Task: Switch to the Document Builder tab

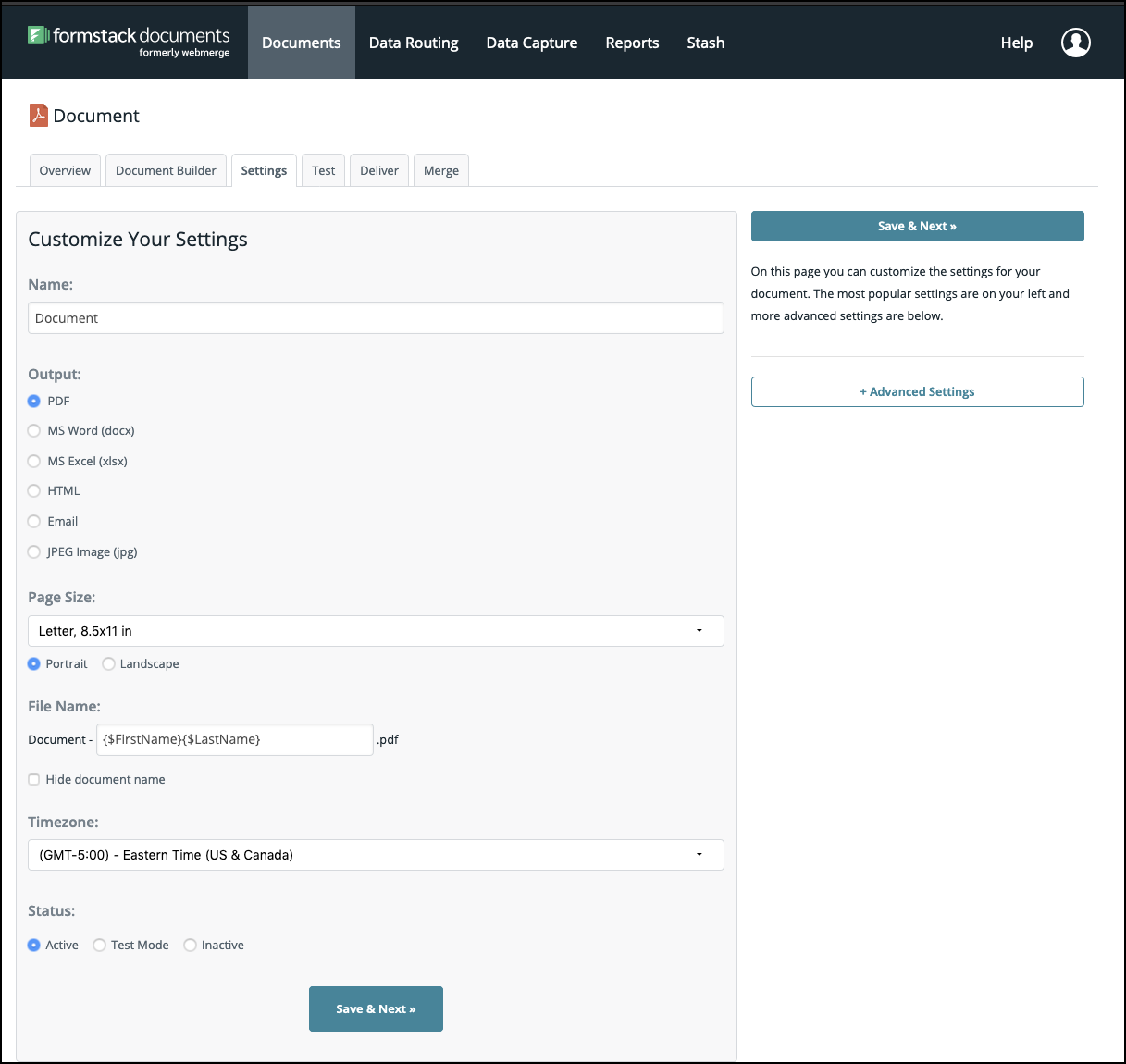Action: click(x=166, y=171)
